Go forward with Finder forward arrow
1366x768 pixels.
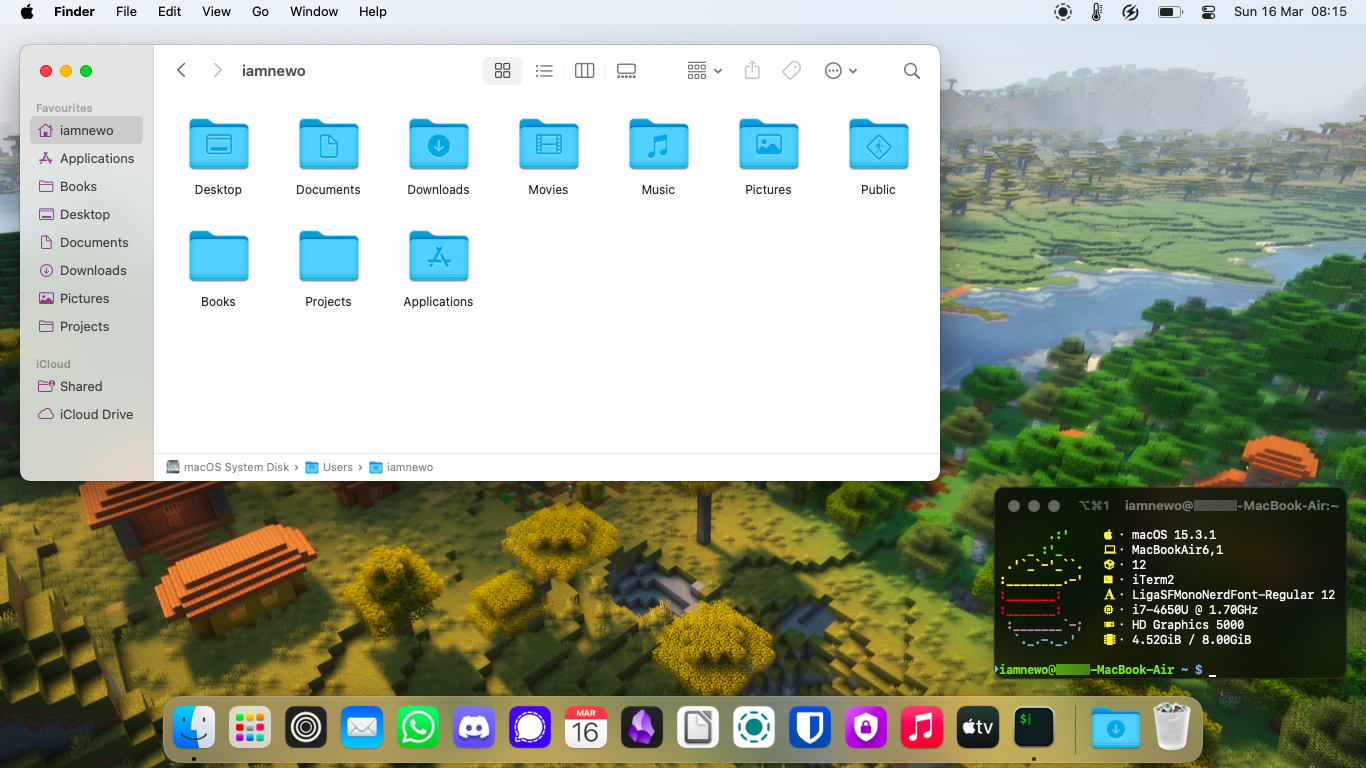[x=217, y=70]
